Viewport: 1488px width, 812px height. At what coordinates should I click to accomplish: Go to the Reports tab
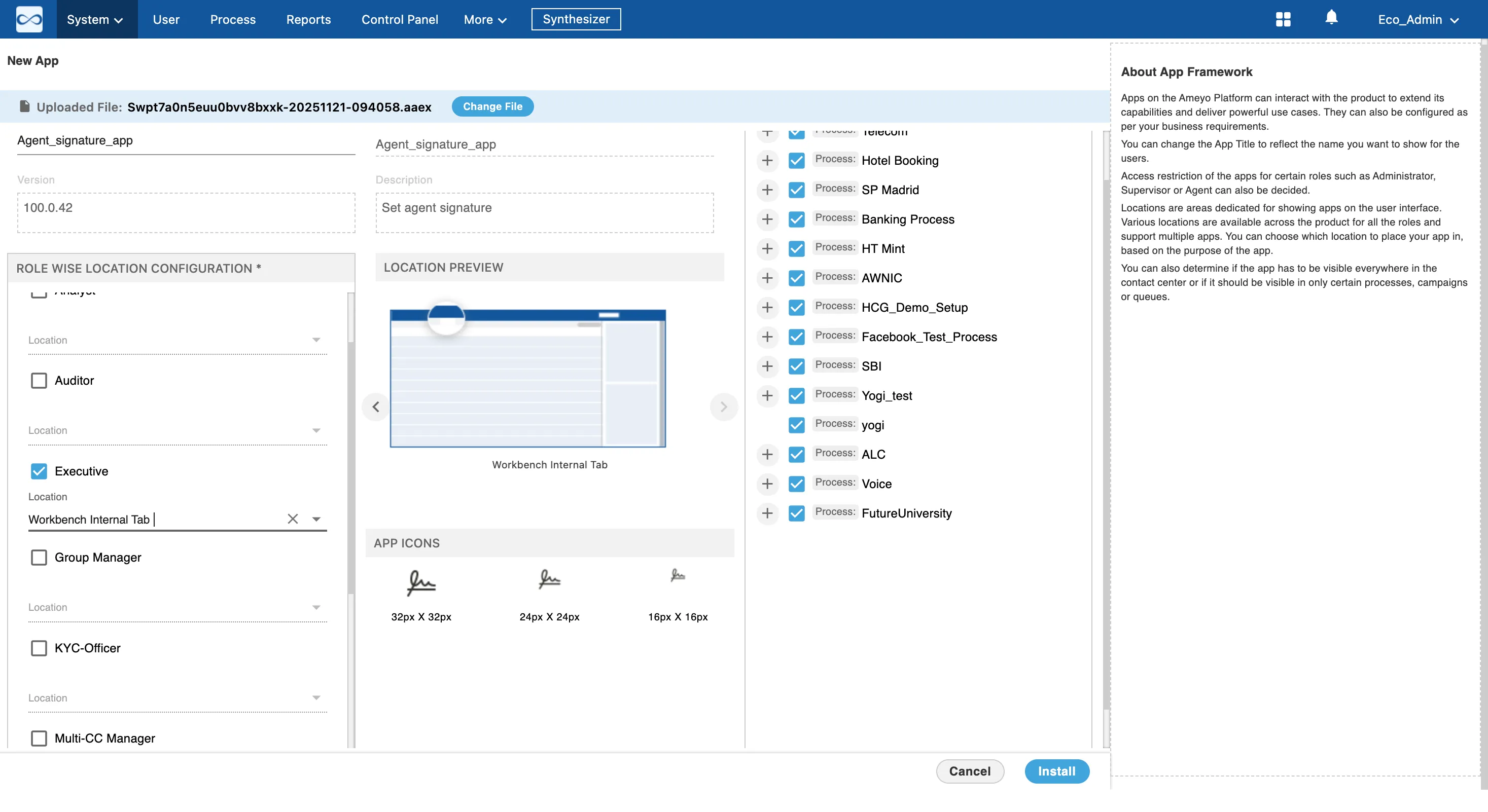click(308, 20)
